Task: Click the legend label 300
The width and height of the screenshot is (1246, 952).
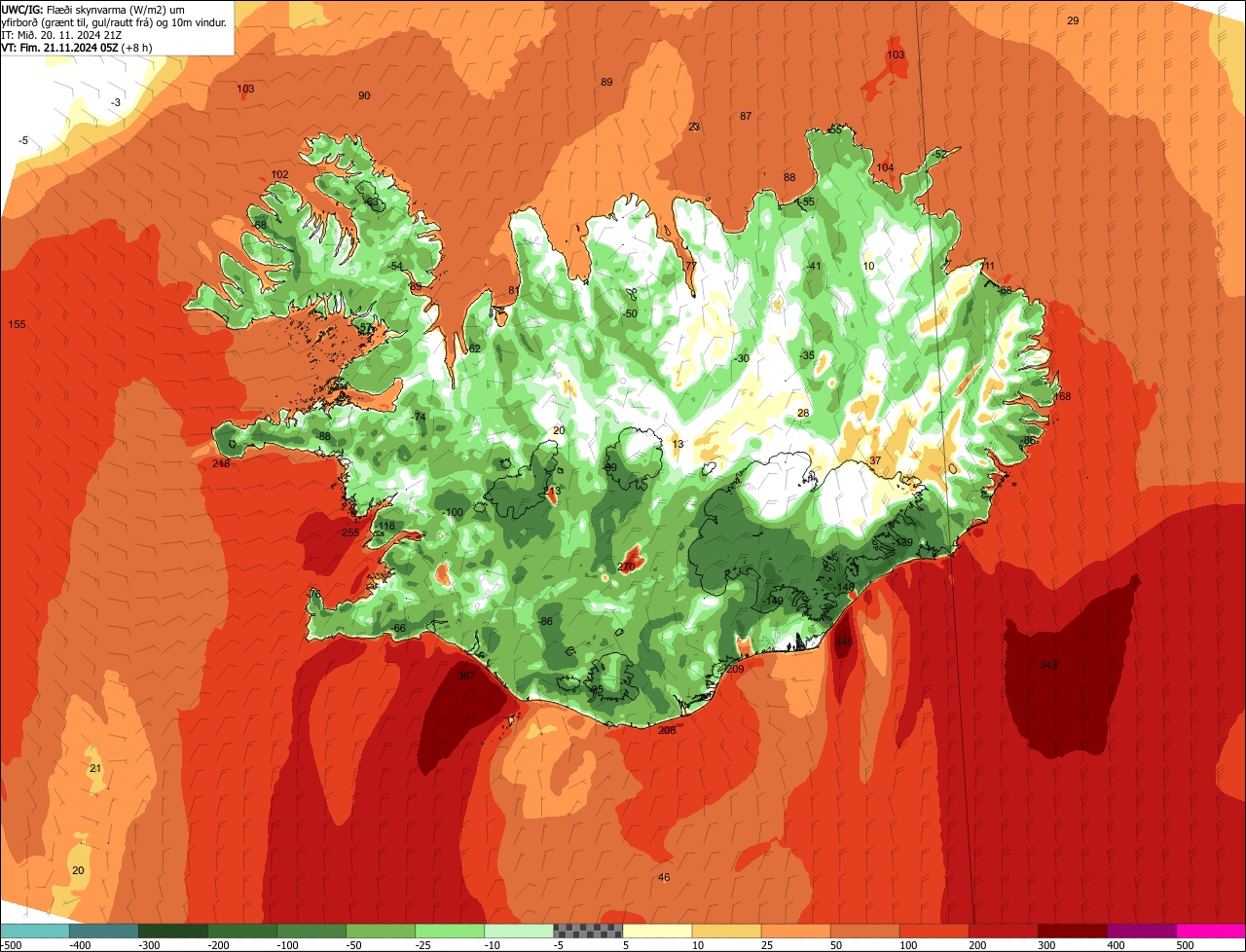Action: [x=1048, y=944]
